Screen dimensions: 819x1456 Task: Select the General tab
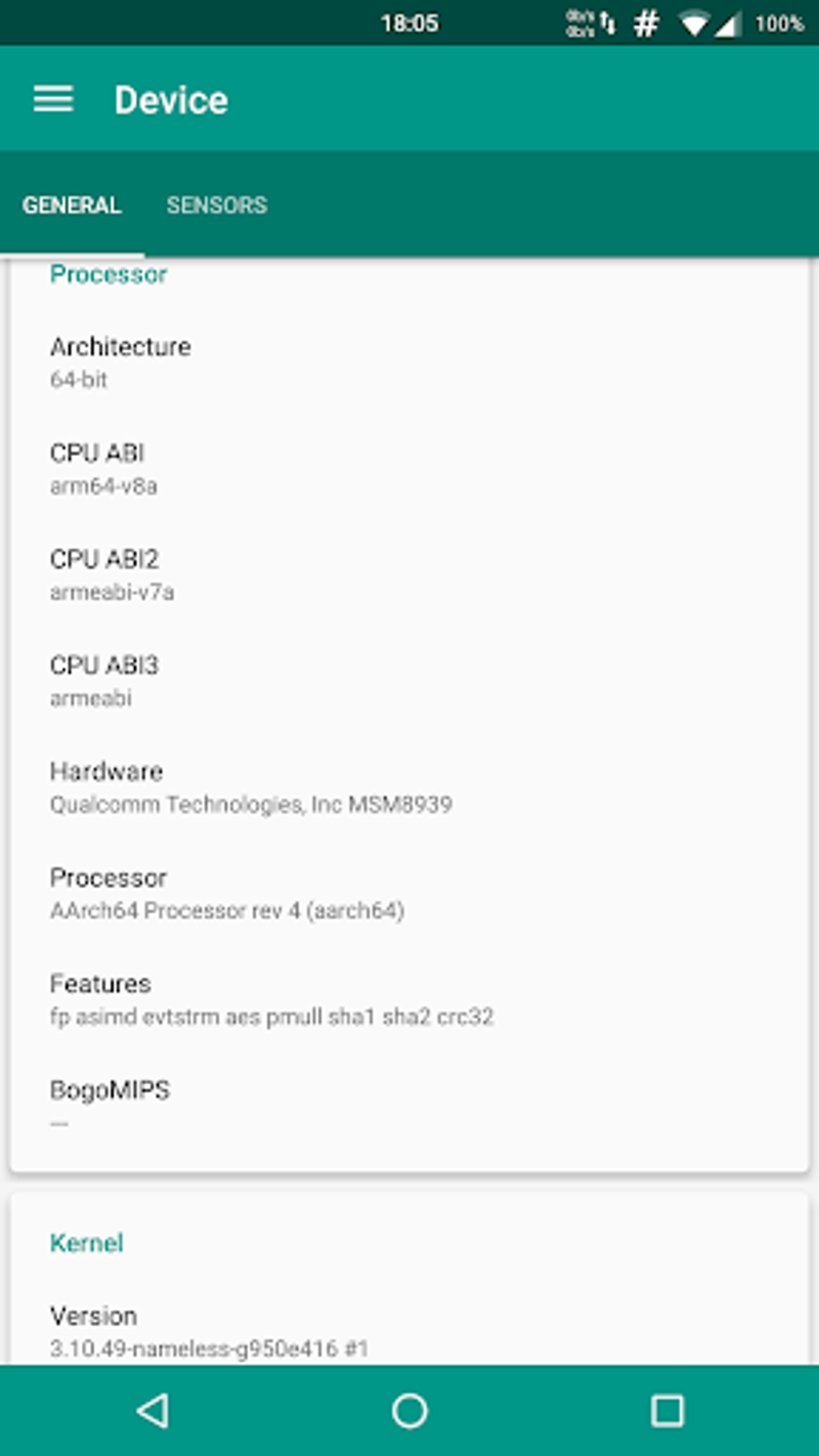tap(72, 206)
